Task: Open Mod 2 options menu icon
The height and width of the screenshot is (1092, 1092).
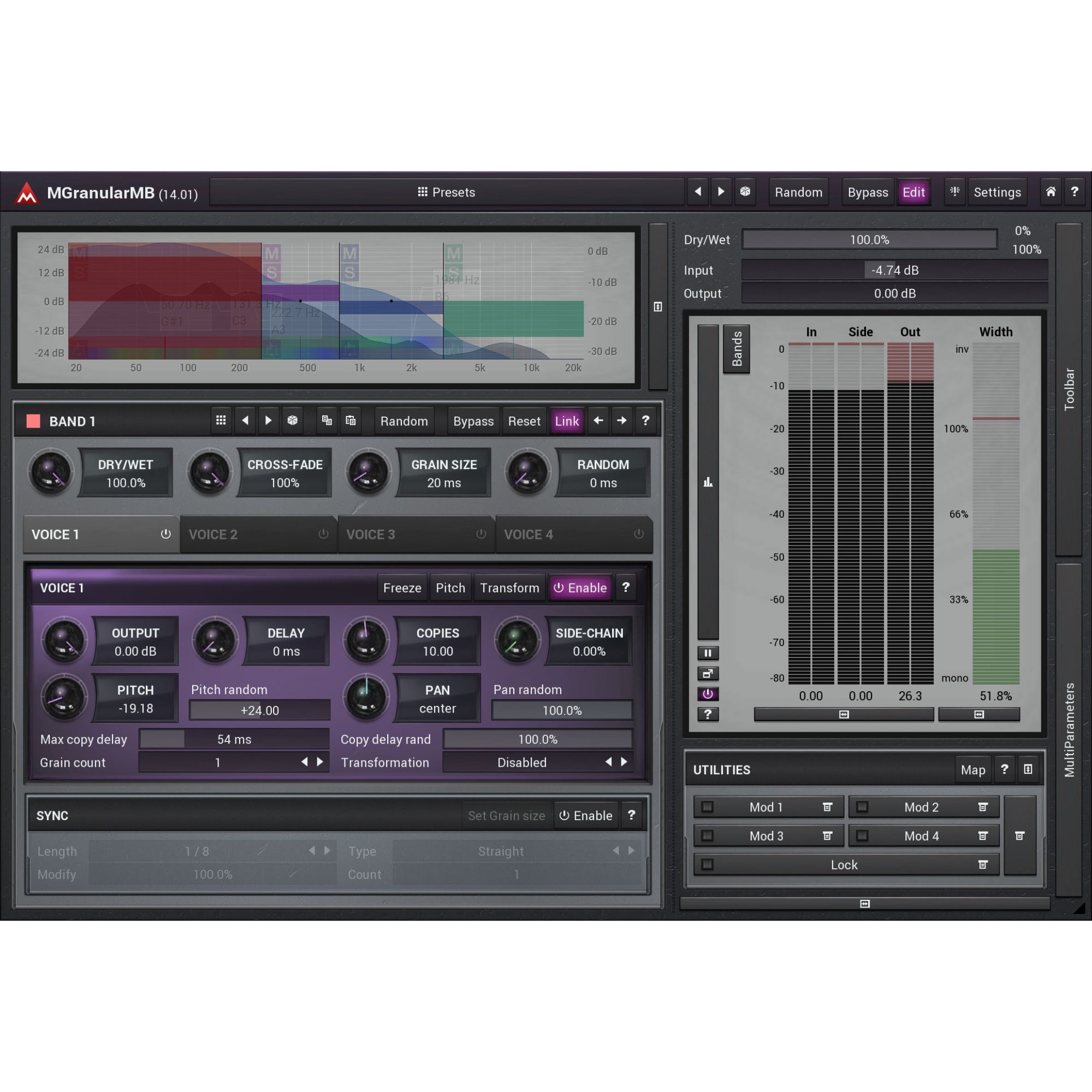Action: click(x=983, y=806)
